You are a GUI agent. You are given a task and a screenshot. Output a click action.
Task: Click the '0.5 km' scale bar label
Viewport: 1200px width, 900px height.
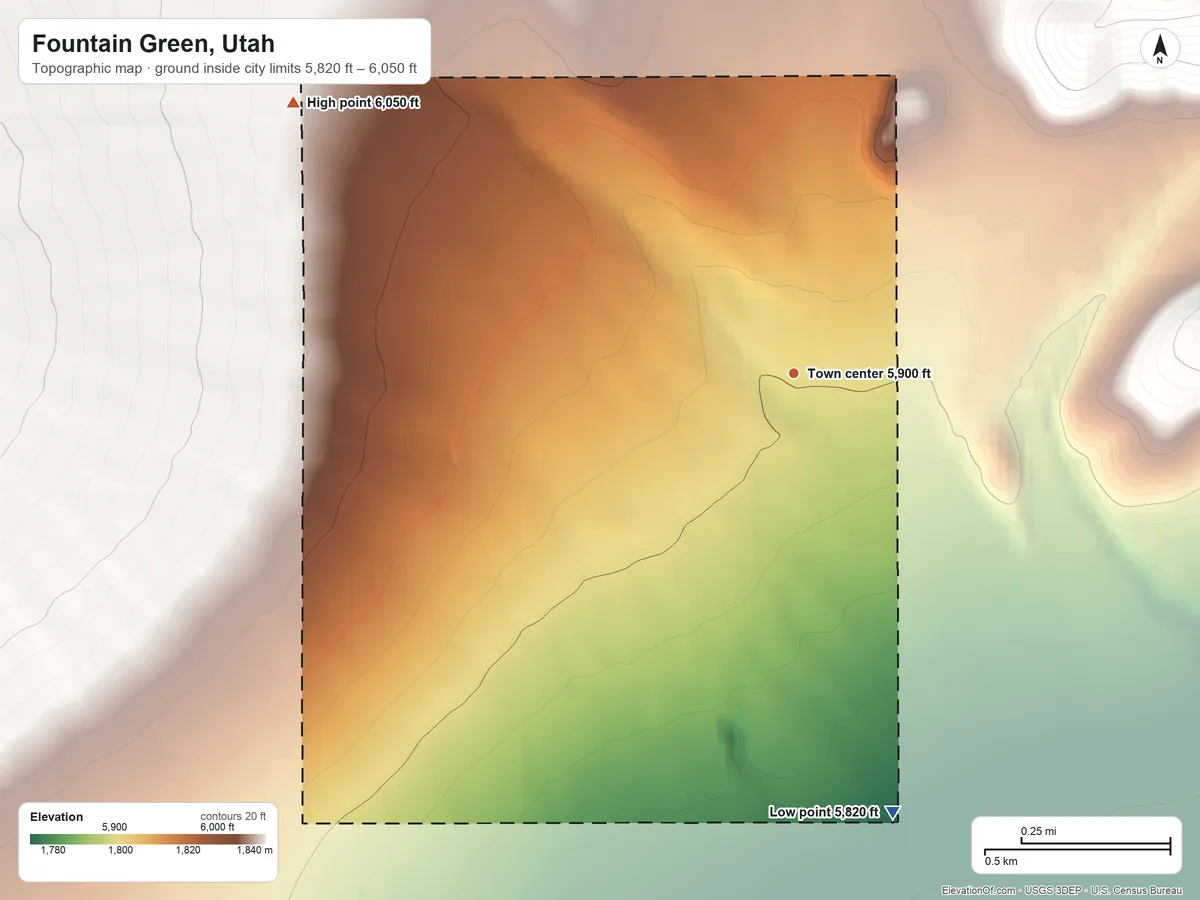(1002, 861)
